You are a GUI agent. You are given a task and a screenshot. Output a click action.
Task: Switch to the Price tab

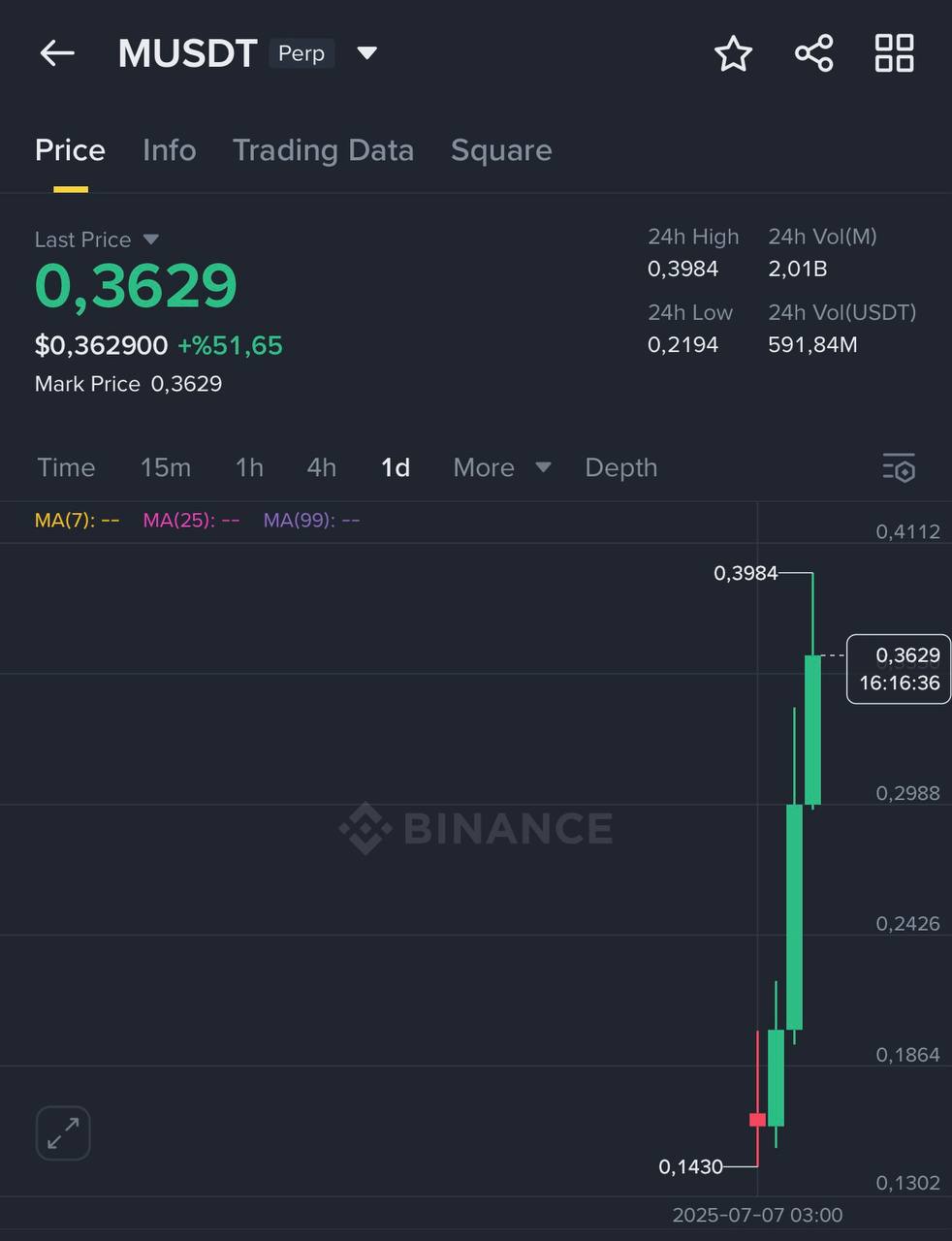click(70, 150)
